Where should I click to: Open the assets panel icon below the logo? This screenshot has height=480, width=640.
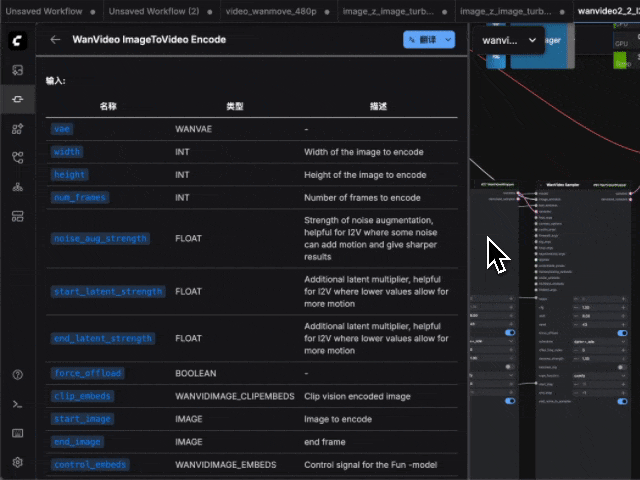(18, 70)
